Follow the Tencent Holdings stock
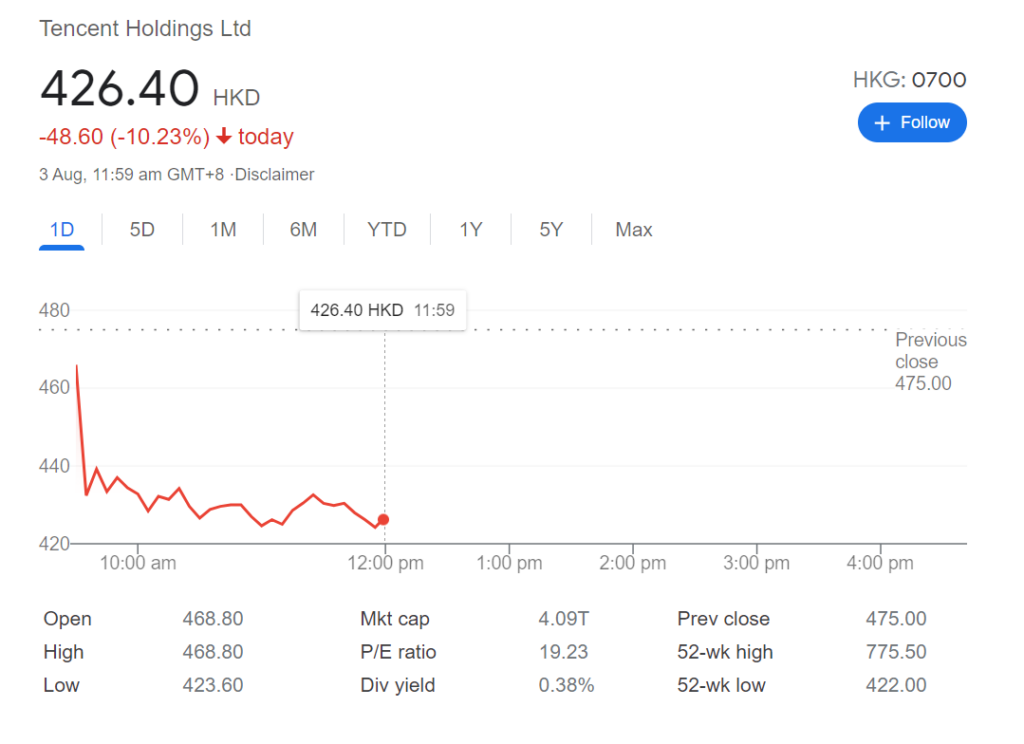This screenshot has width=1024, height=744. [912, 122]
